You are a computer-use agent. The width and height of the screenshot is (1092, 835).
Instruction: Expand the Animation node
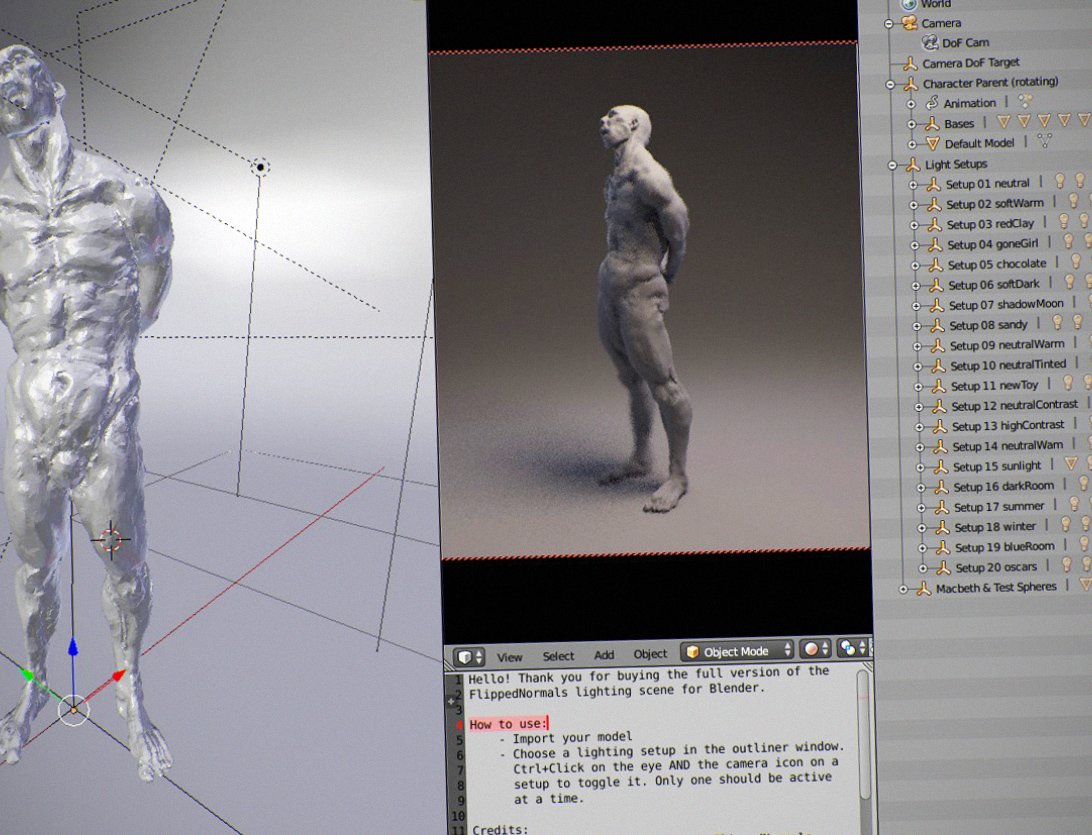pyautogui.click(x=911, y=104)
